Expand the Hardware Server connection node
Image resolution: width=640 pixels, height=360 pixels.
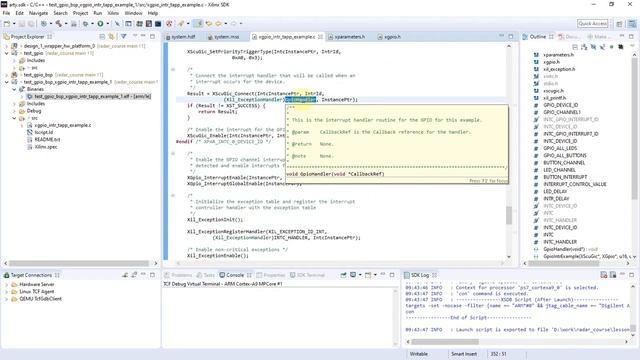[7, 284]
